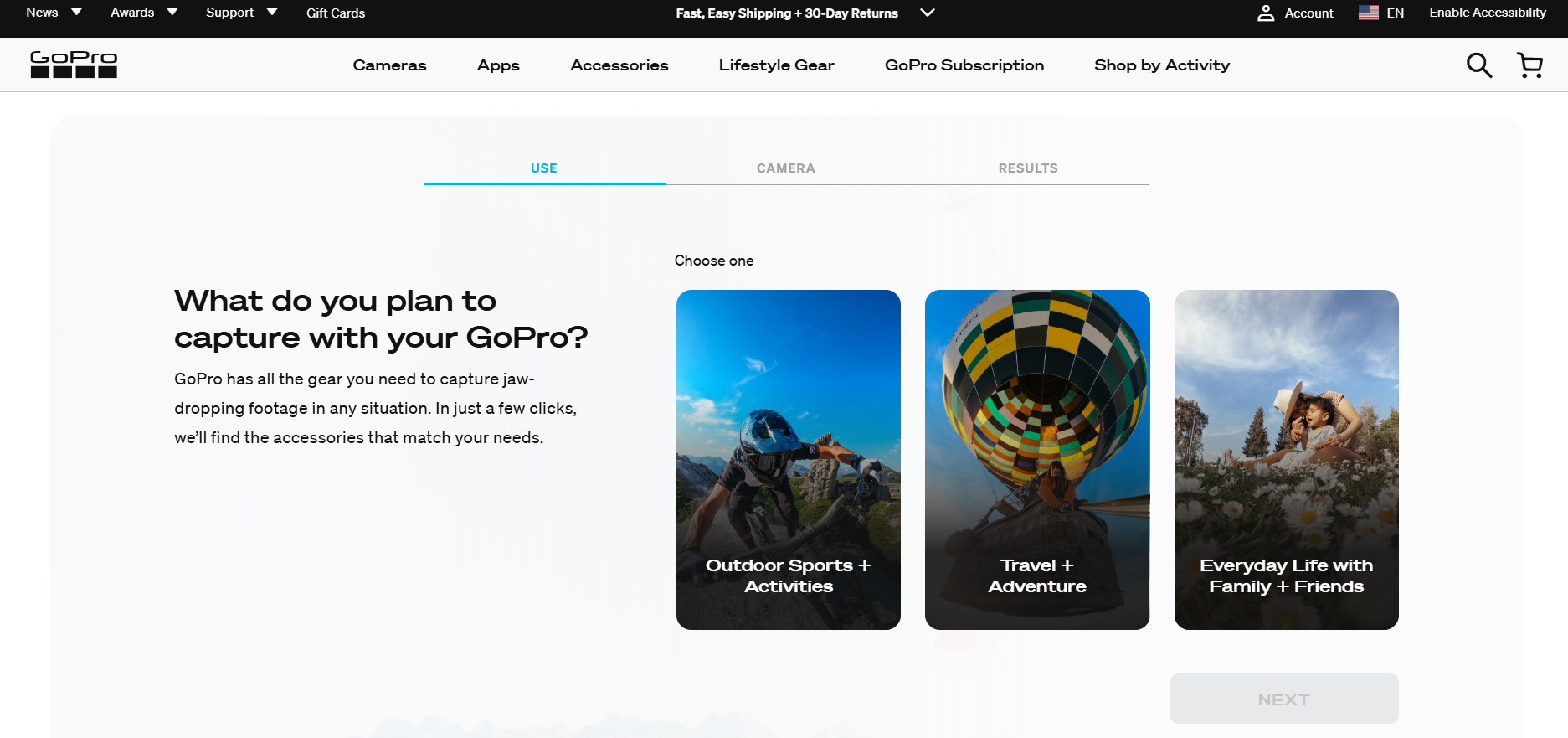This screenshot has width=1568, height=738.
Task: Click the GoPro logo
Action: (x=74, y=65)
